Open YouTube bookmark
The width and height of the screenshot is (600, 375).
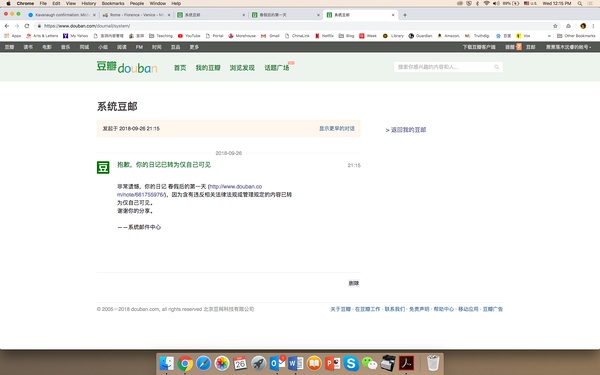(189, 36)
